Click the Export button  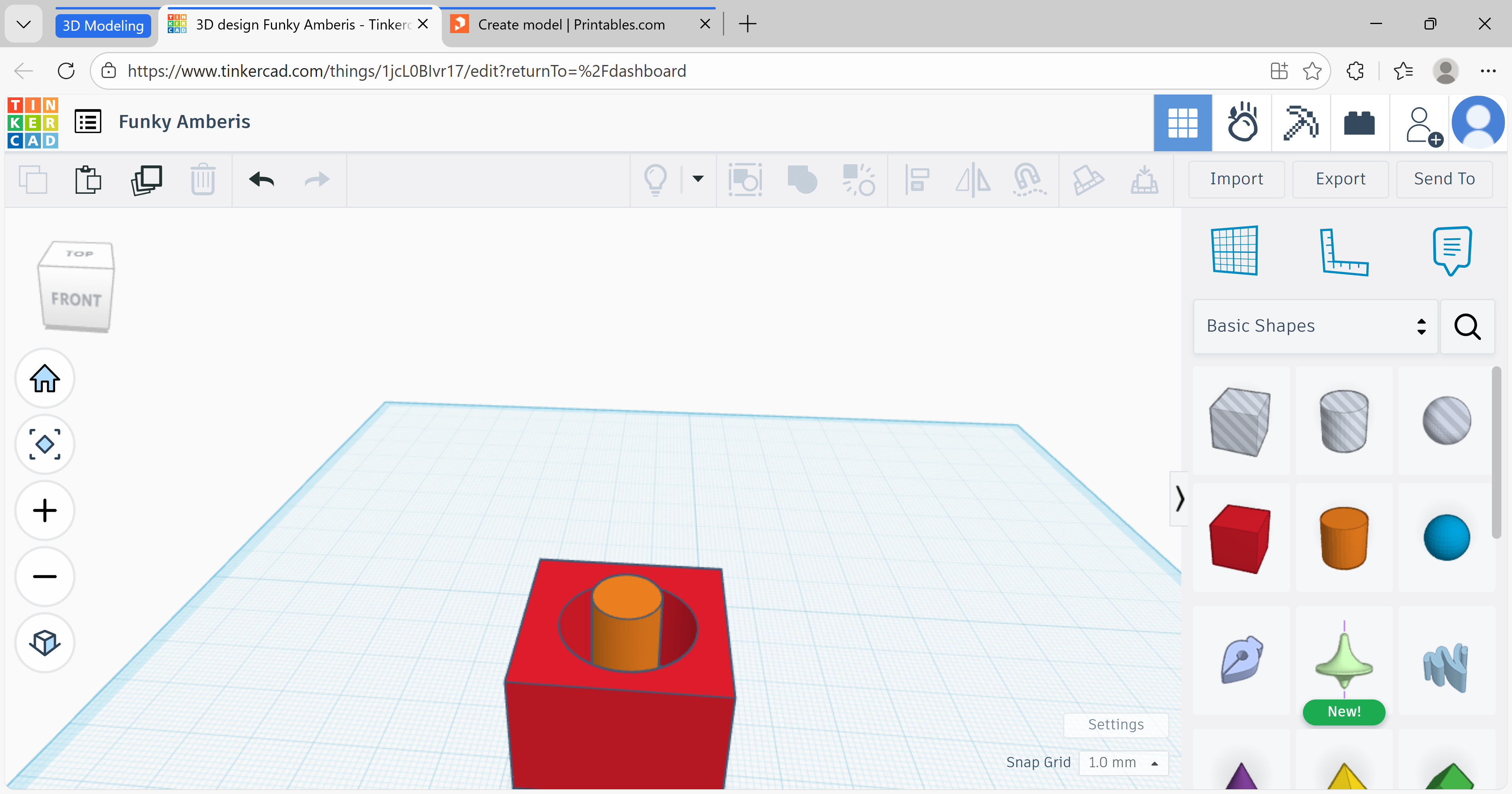pyautogui.click(x=1340, y=179)
